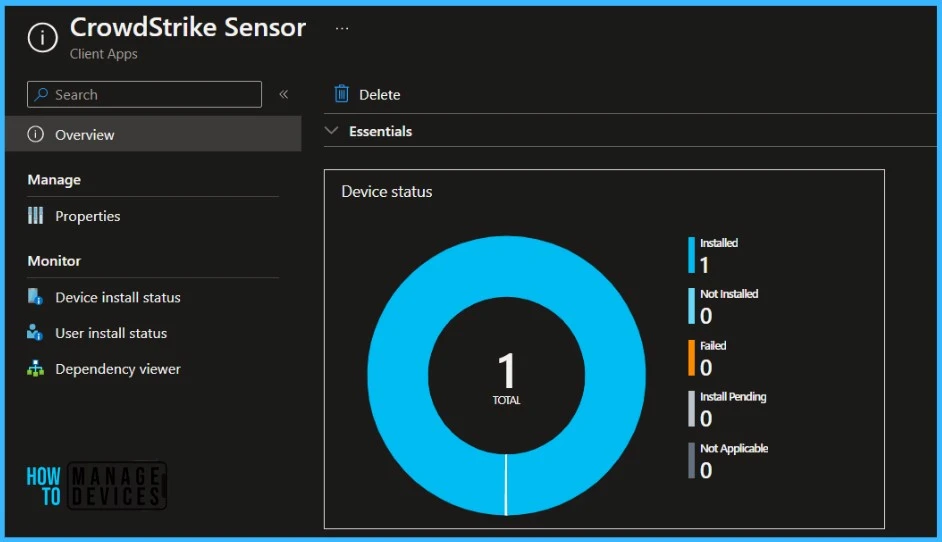Screen dimensions: 942x542
Task: Open the Overview menu item
Action: coord(153,134)
